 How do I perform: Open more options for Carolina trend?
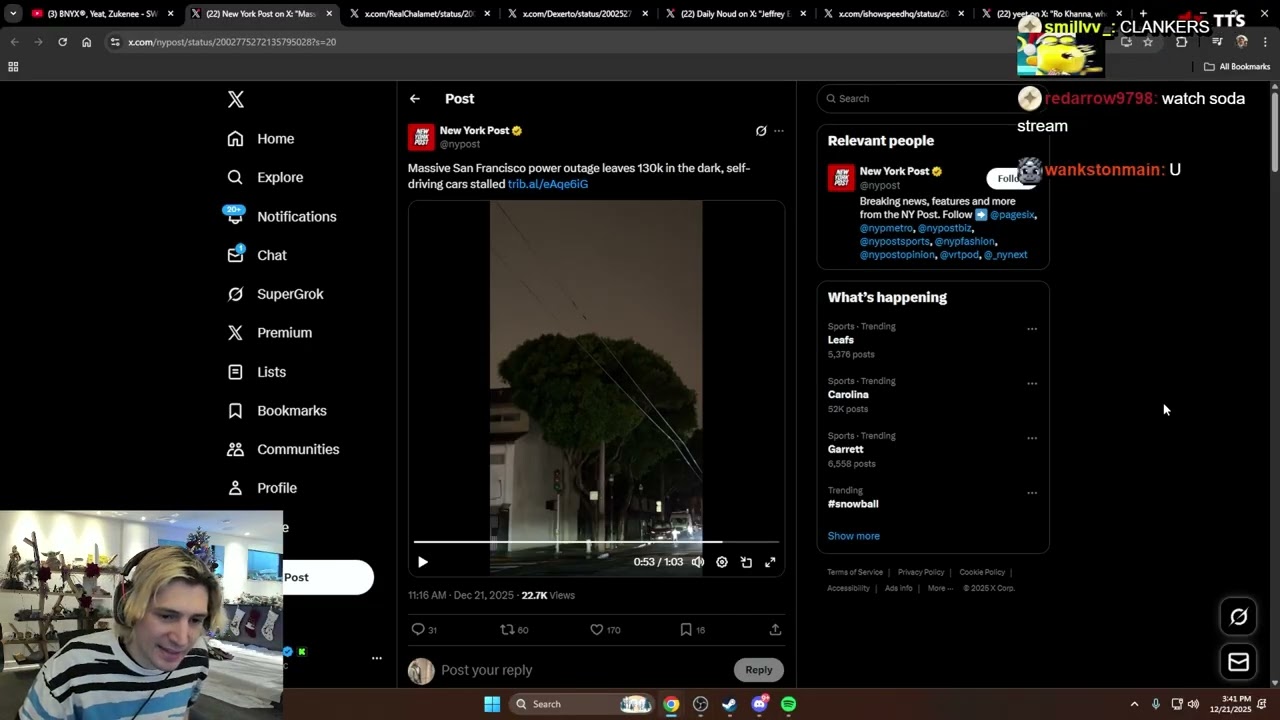click(x=1032, y=384)
